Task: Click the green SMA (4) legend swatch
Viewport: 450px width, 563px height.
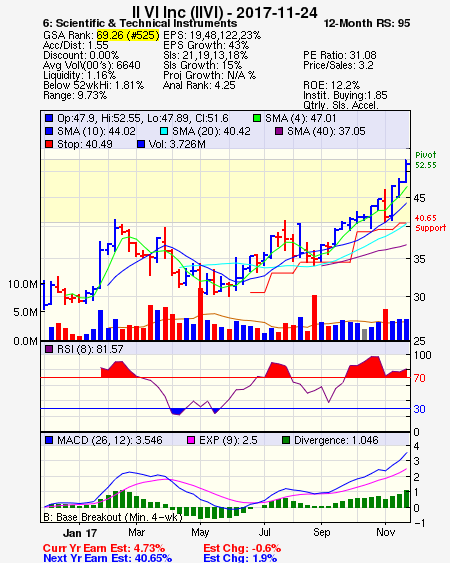Action: (257, 118)
